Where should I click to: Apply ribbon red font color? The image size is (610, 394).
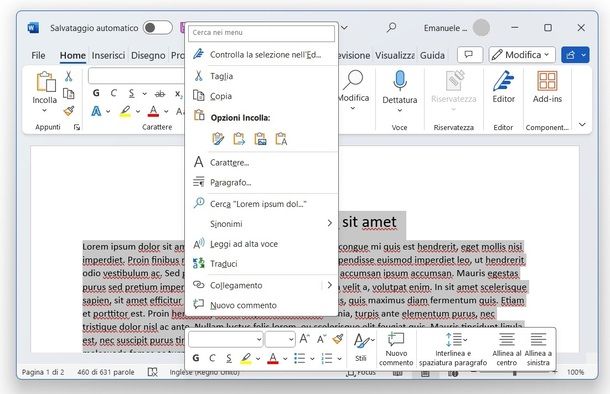pyautogui.click(x=154, y=112)
